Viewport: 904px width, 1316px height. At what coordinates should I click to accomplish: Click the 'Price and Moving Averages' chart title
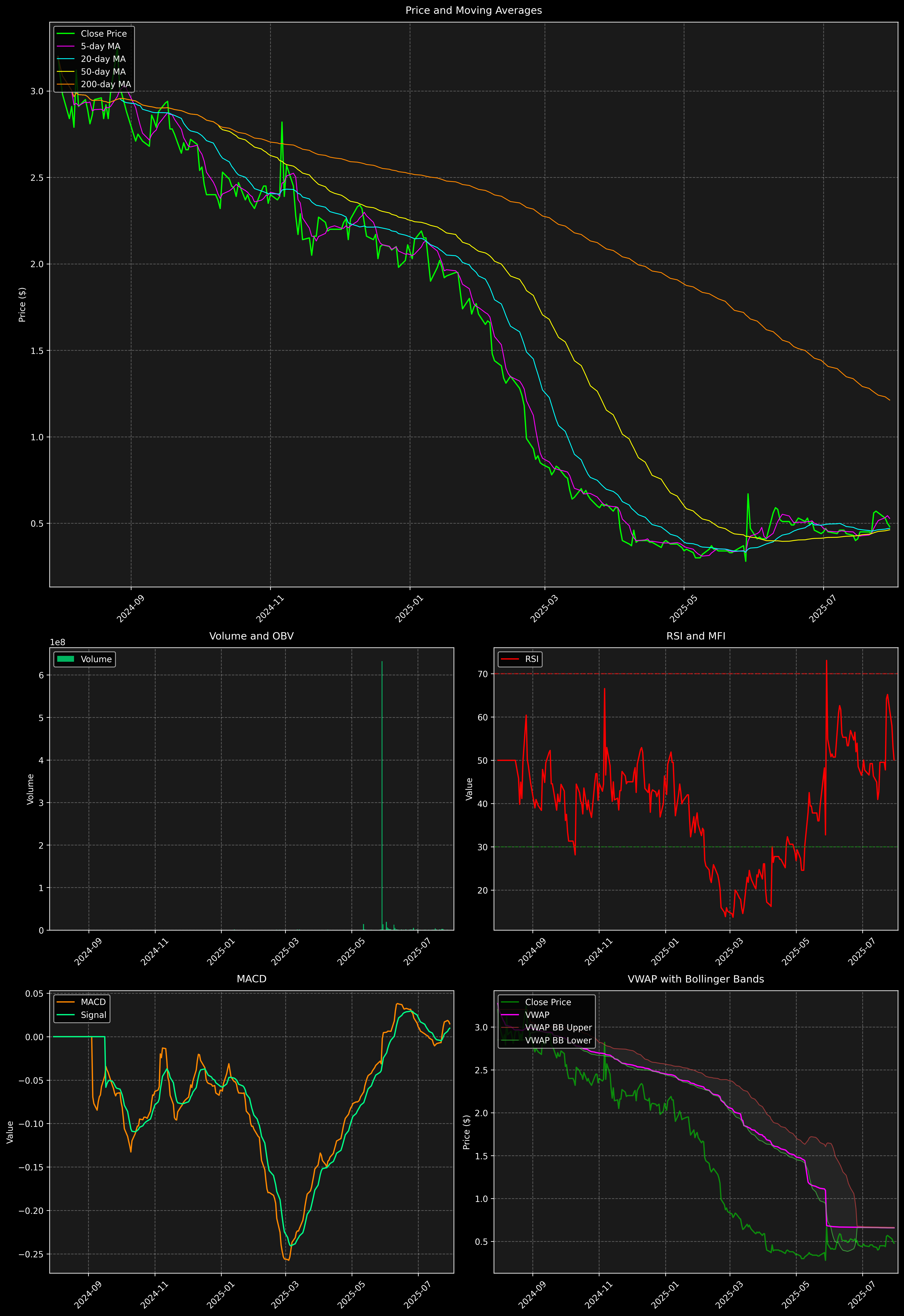473,10
